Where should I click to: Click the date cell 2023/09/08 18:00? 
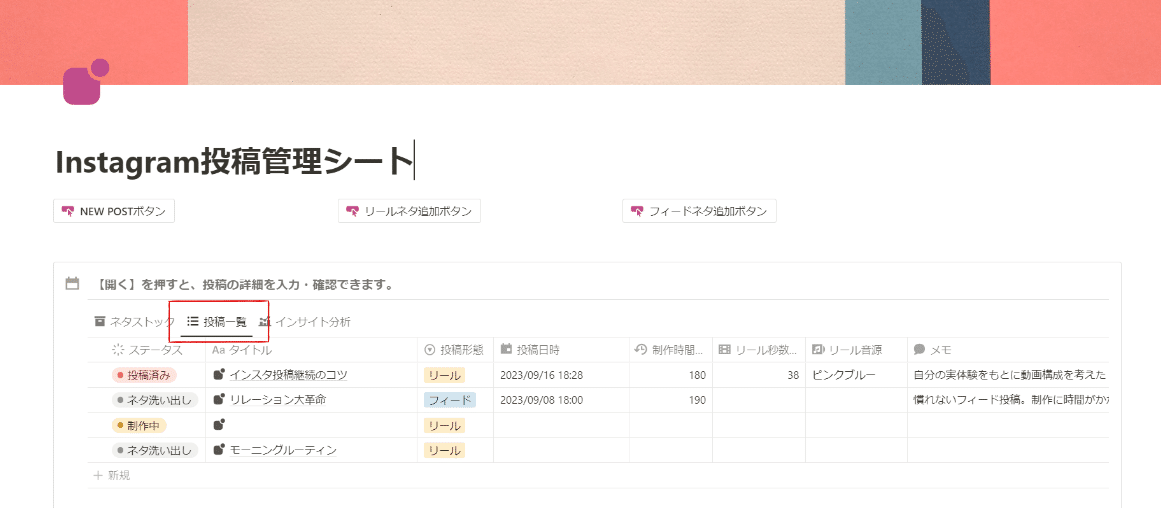pyautogui.click(x=561, y=400)
